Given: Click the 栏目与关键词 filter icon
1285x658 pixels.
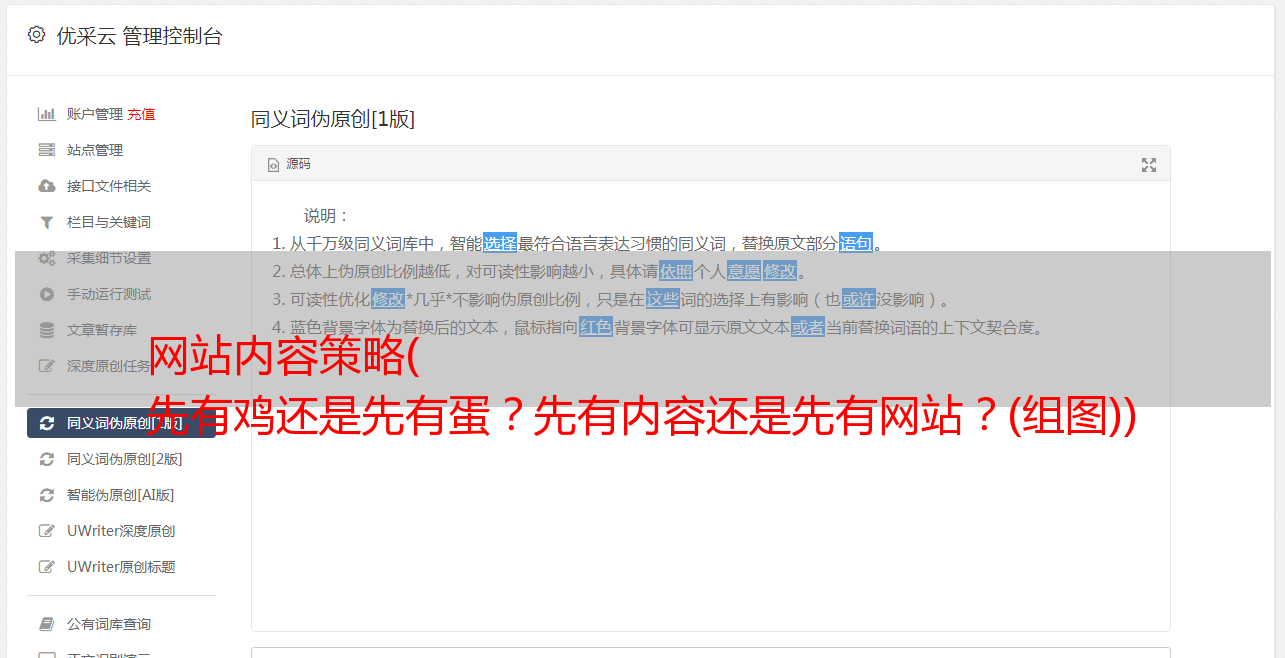Looking at the screenshot, I should tap(46, 222).
